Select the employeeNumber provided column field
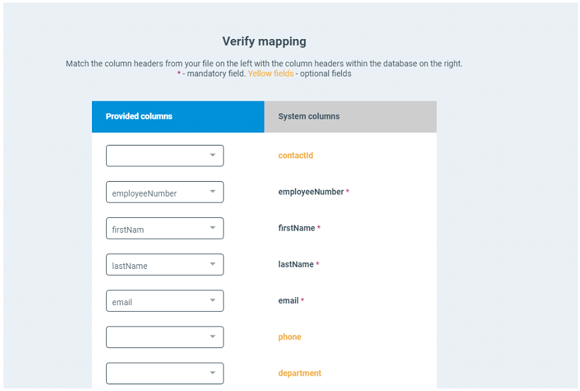Image resolution: width=580 pixels, height=391 pixels. pyautogui.click(x=165, y=192)
